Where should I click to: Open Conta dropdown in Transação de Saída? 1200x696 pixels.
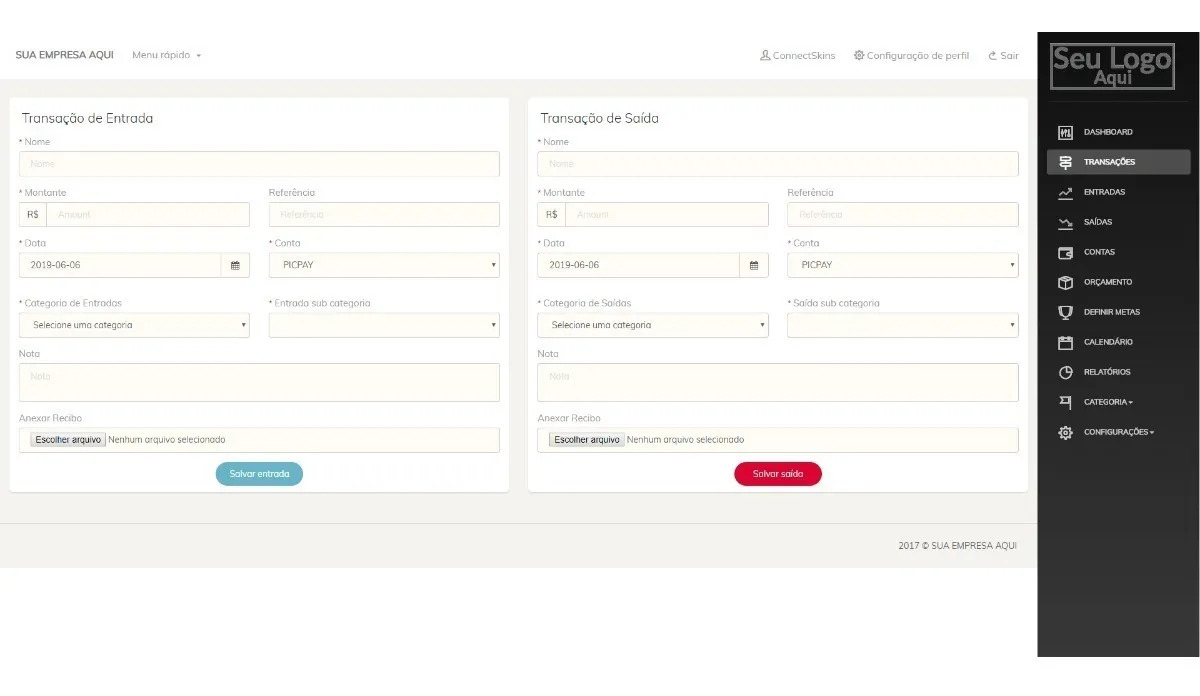[x=903, y=265]
